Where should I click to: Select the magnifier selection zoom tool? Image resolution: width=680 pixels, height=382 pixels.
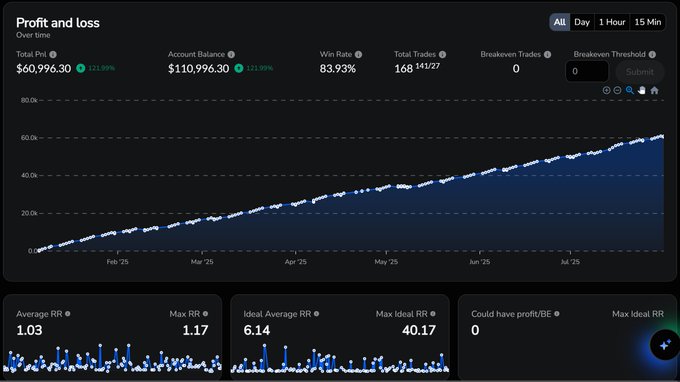pos(630,90)
